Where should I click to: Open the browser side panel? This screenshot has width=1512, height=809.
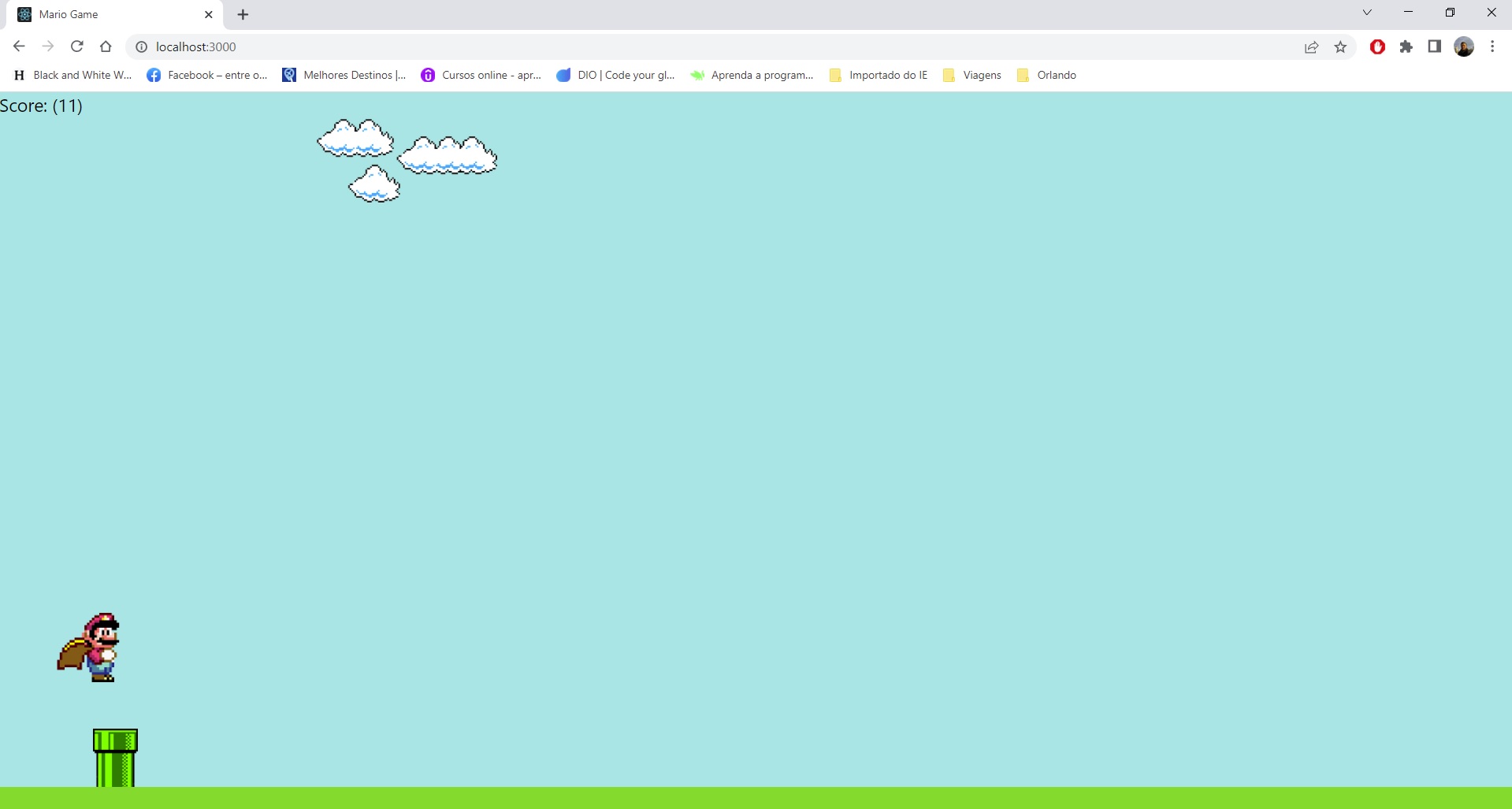point(1435,46)
